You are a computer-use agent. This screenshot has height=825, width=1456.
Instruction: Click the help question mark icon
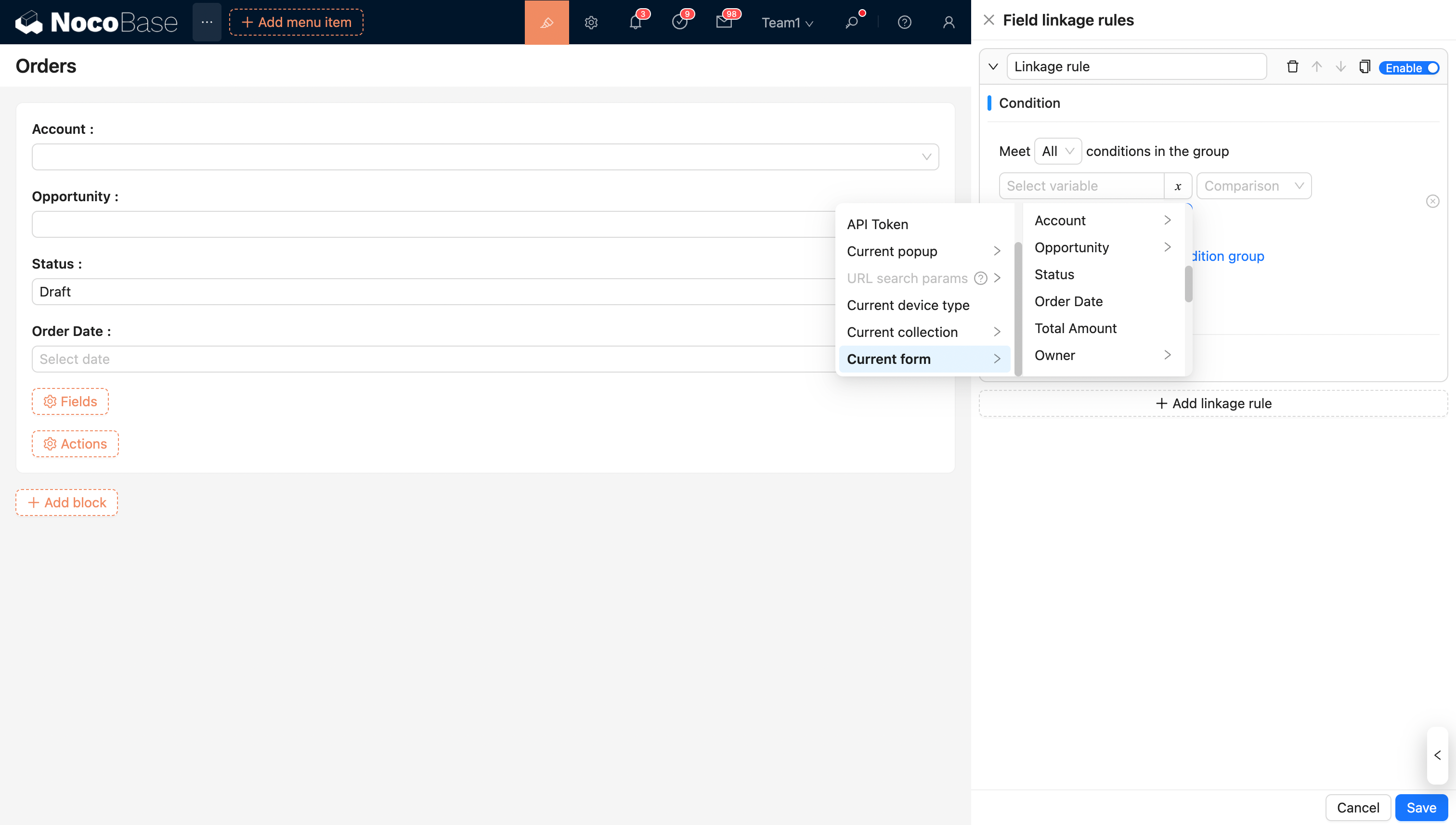(905, 23)
